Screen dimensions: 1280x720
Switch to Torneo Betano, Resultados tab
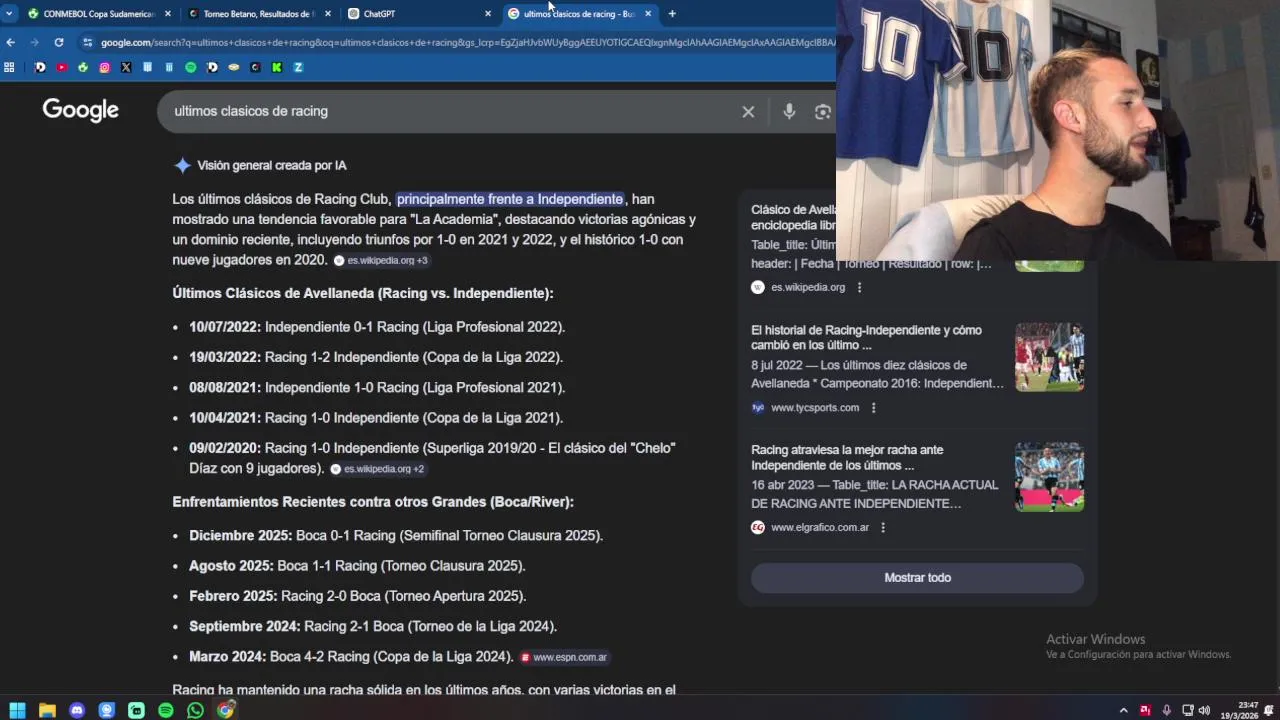coord(258,14)
